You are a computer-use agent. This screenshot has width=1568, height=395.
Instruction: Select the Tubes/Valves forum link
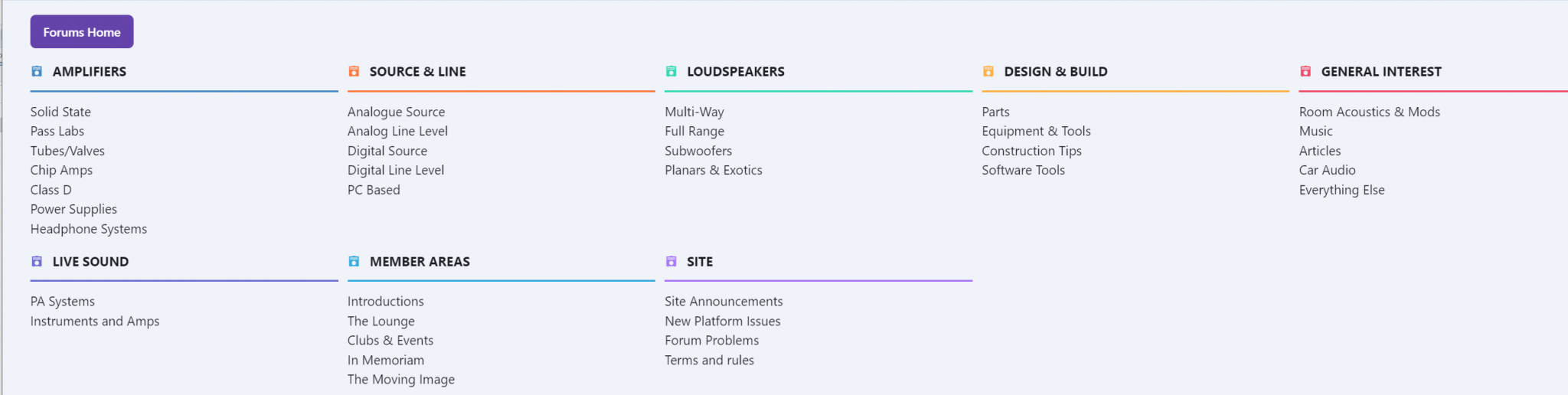67,151
